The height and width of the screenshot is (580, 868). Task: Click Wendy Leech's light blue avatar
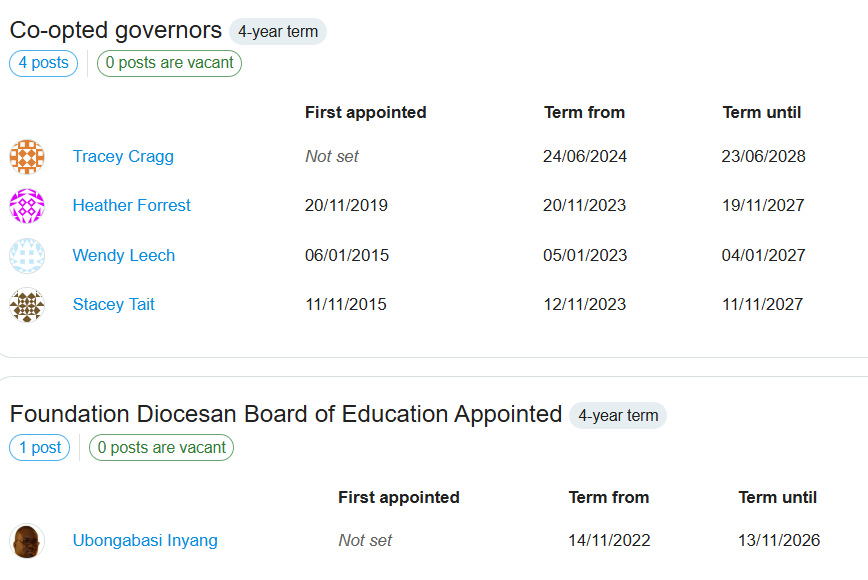[27, 256]
